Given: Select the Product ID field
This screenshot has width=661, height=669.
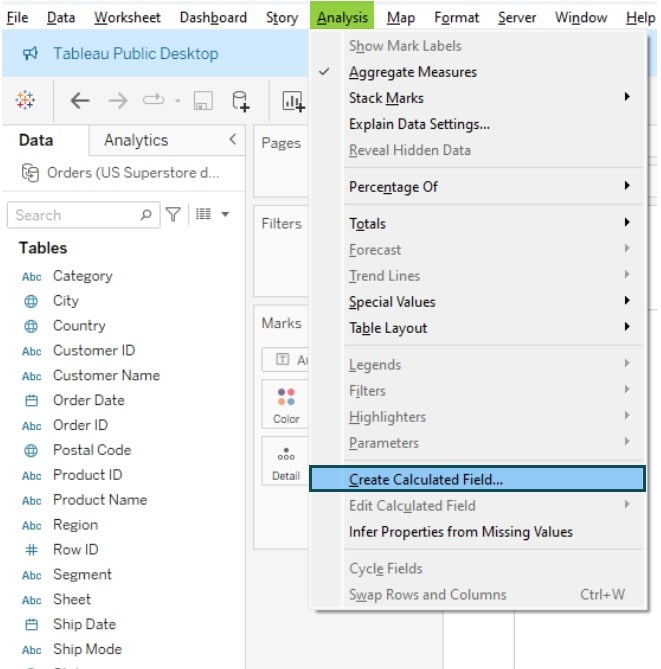Looking at the screenshot, I should 87,474.
